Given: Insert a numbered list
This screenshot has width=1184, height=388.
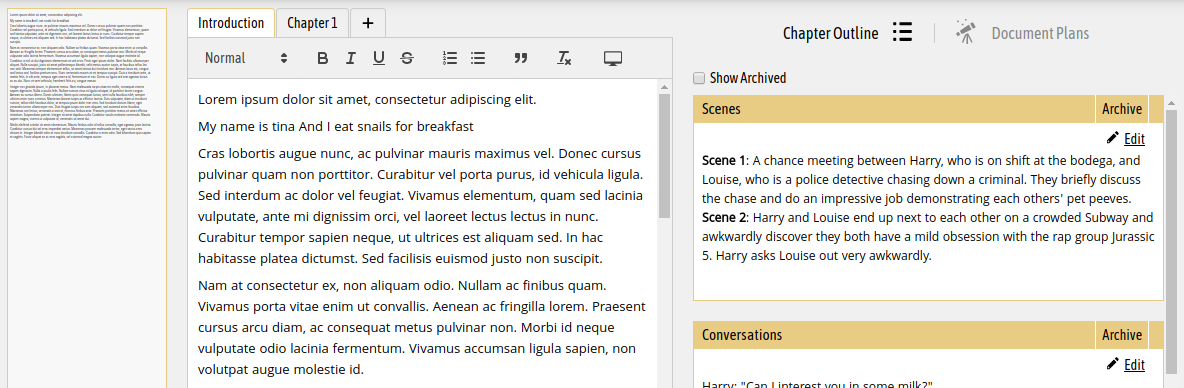Looking at the screenshot, I should click(x=449, y=58).
